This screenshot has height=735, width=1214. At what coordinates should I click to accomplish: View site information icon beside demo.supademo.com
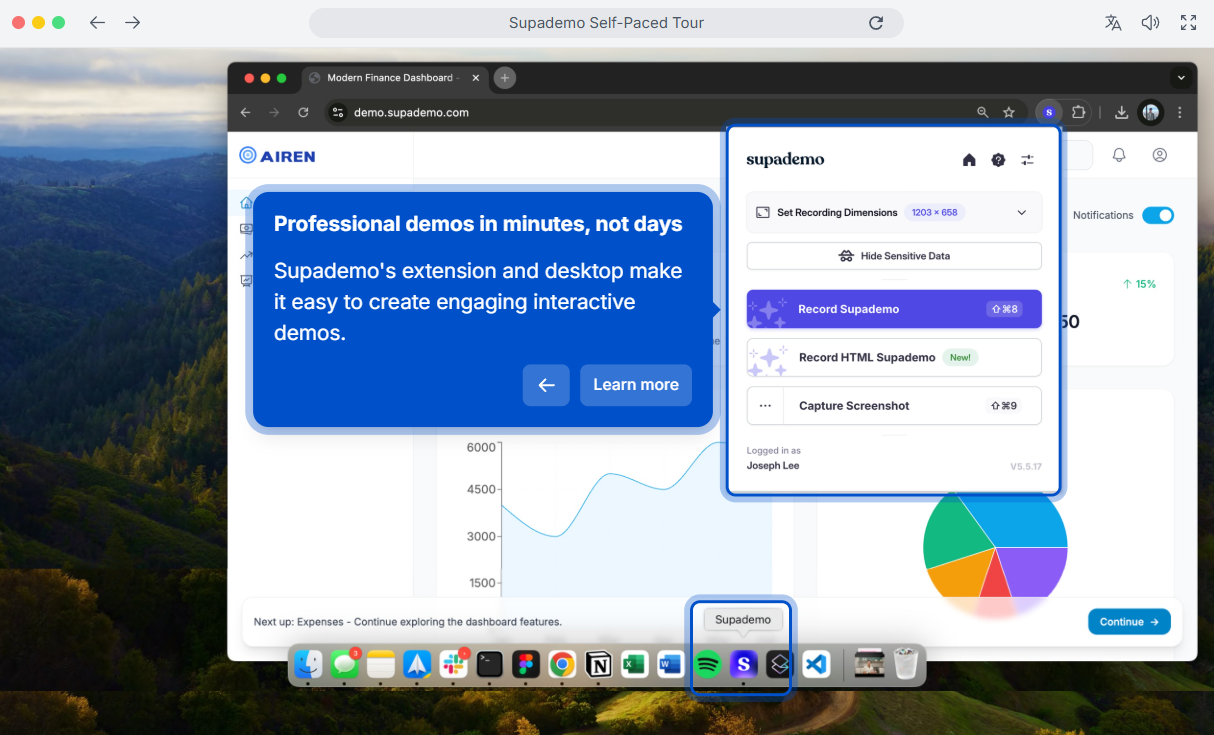(337, 112)
